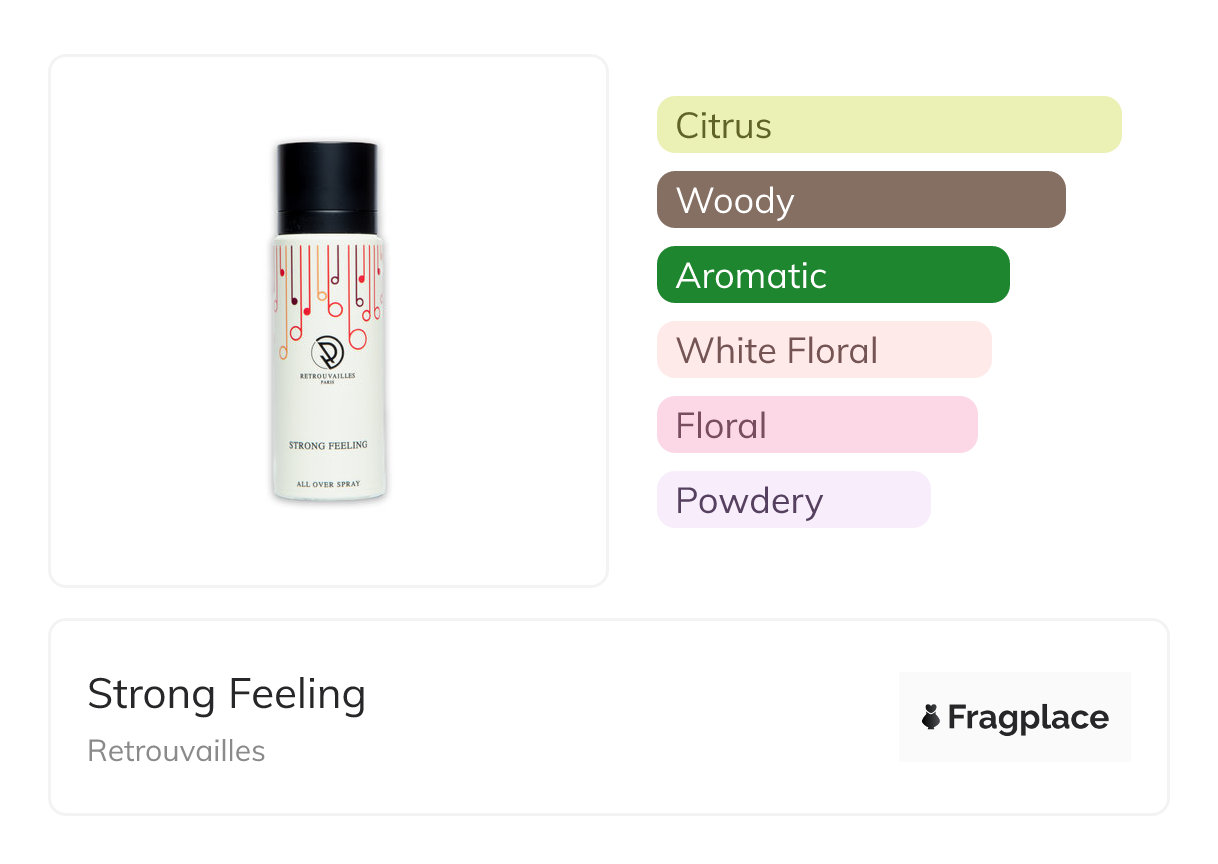This screenshot has height=864, width=1218.
Task: Click the glossy black collar below the cap
Action: tap(328, 222)
